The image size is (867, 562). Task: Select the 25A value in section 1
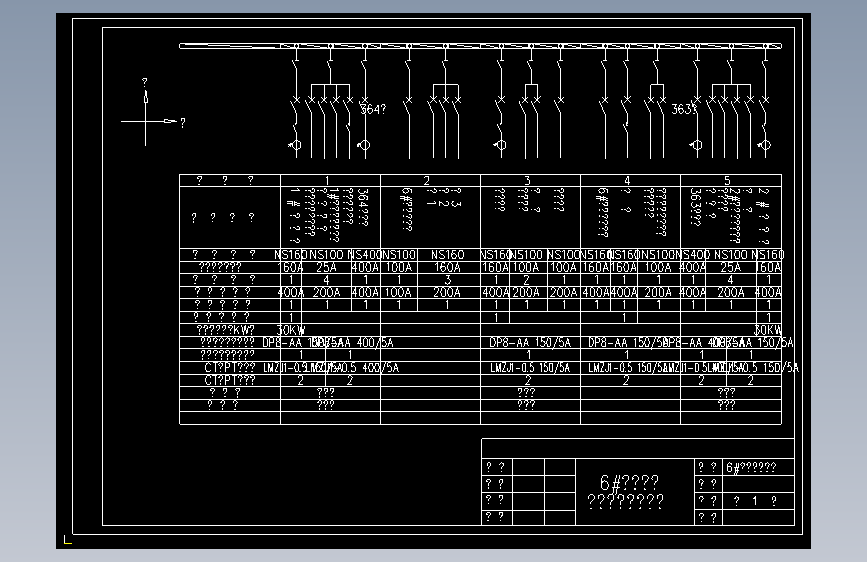(326, 267)
